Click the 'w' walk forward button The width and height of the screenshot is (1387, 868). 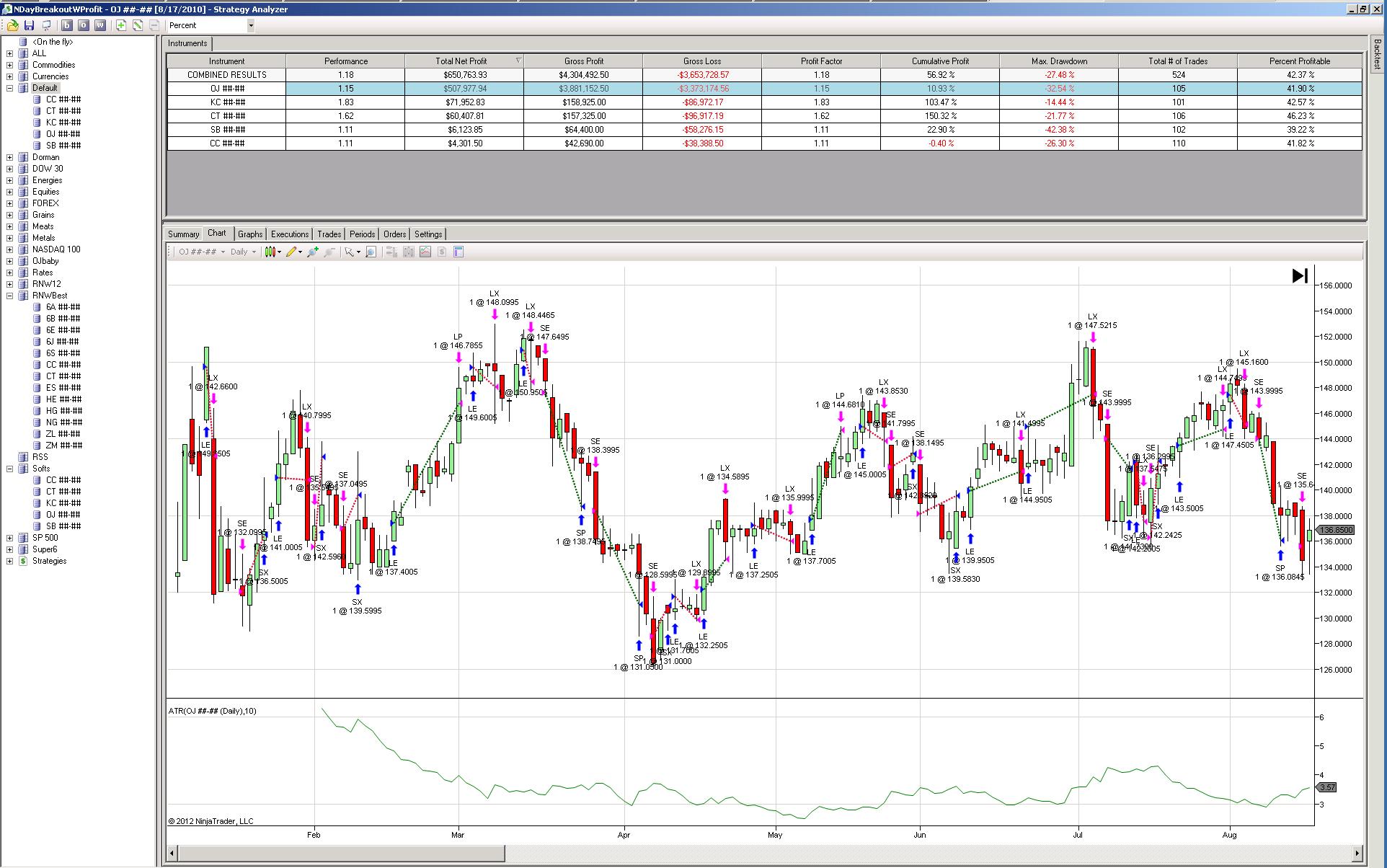[x=99, y=25]
